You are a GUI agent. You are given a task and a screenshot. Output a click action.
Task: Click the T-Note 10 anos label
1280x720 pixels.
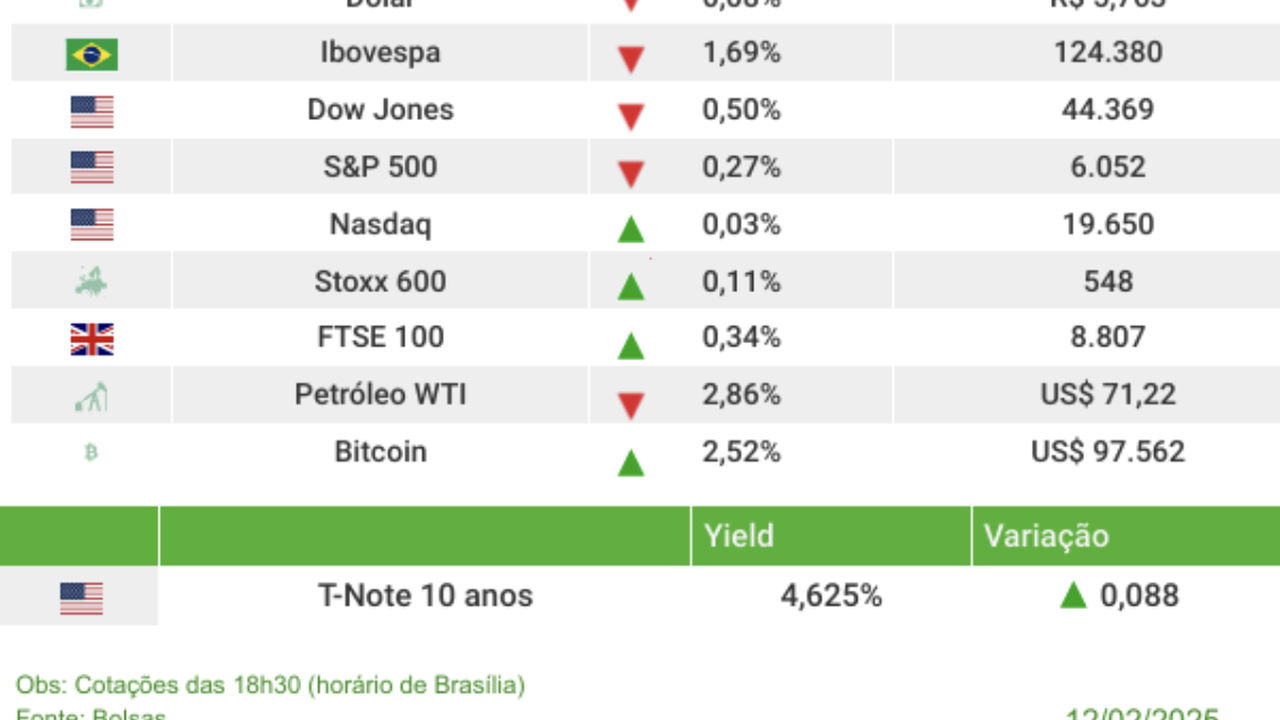[x=425, y=596]
